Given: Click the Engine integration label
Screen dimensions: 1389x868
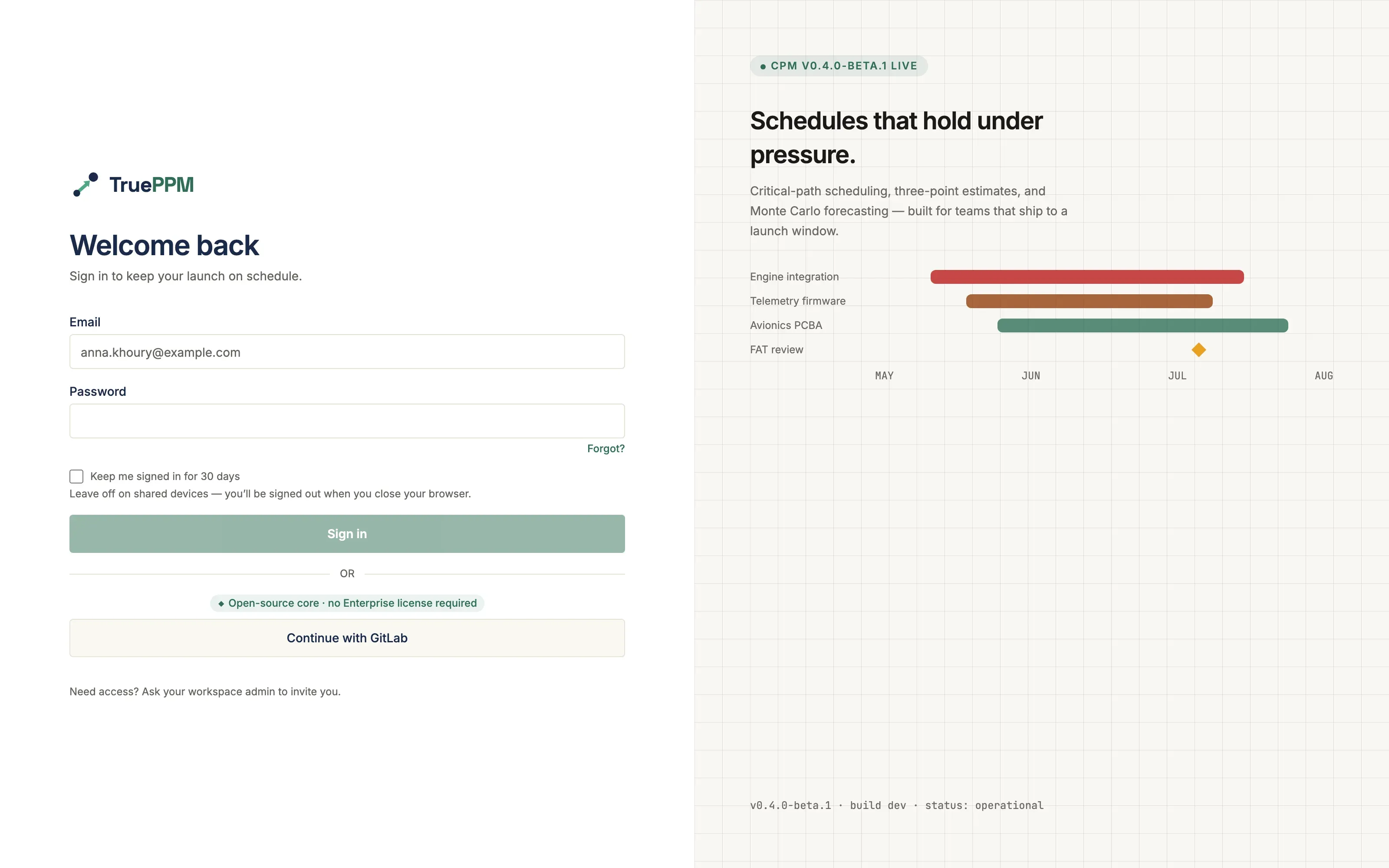Looking at the screenshot, I should [794, 277].
